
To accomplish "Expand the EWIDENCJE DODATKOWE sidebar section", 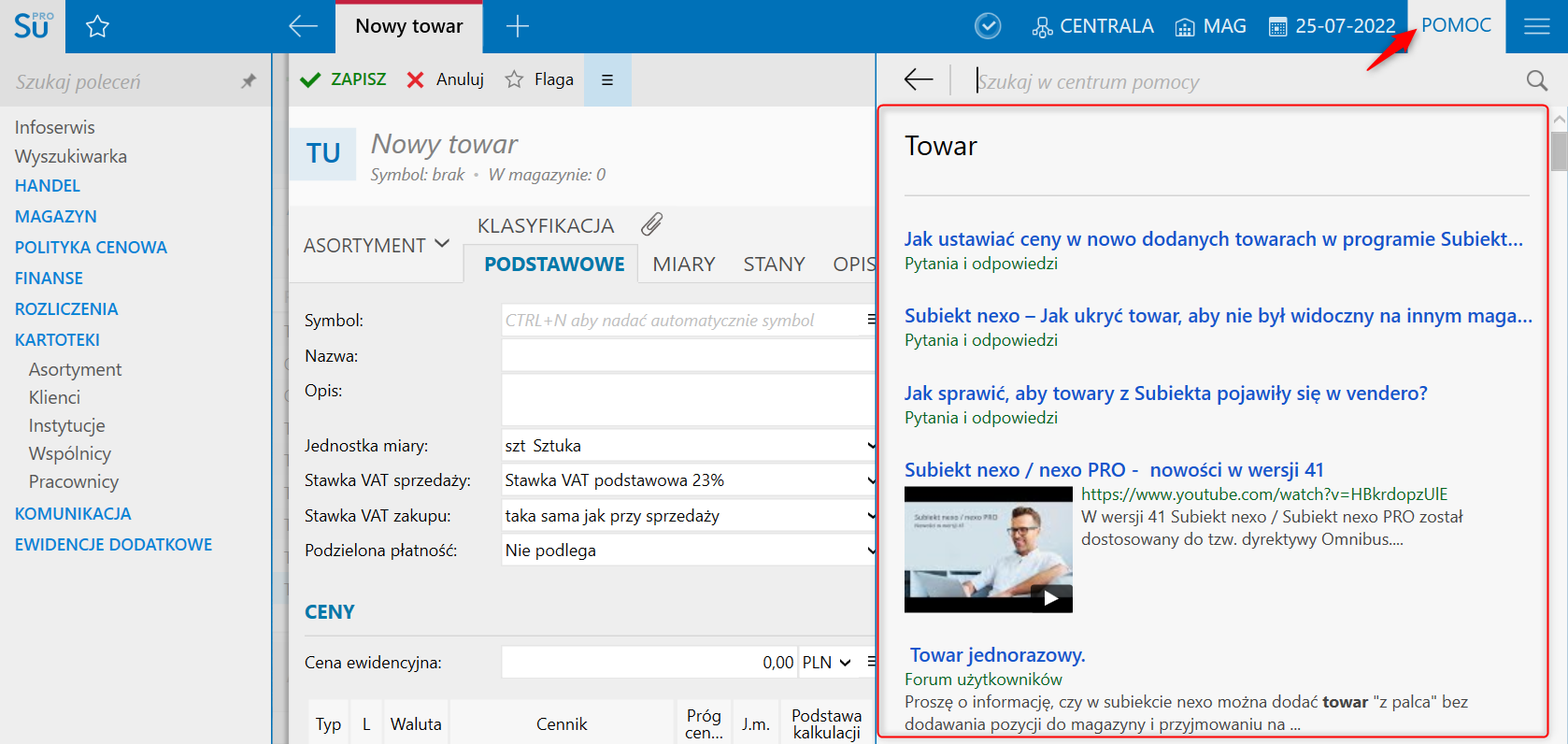I will (x=113, y=545).
